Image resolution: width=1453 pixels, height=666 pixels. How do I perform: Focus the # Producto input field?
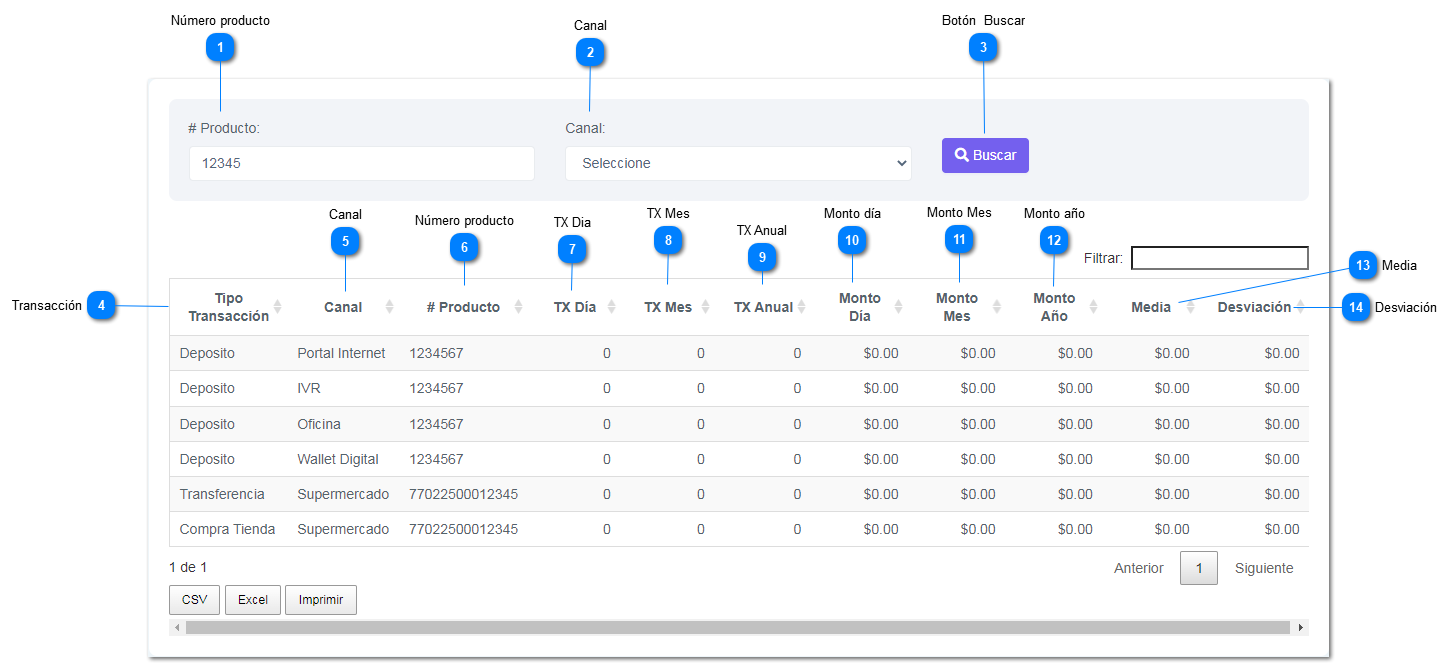tap(361, 163)
